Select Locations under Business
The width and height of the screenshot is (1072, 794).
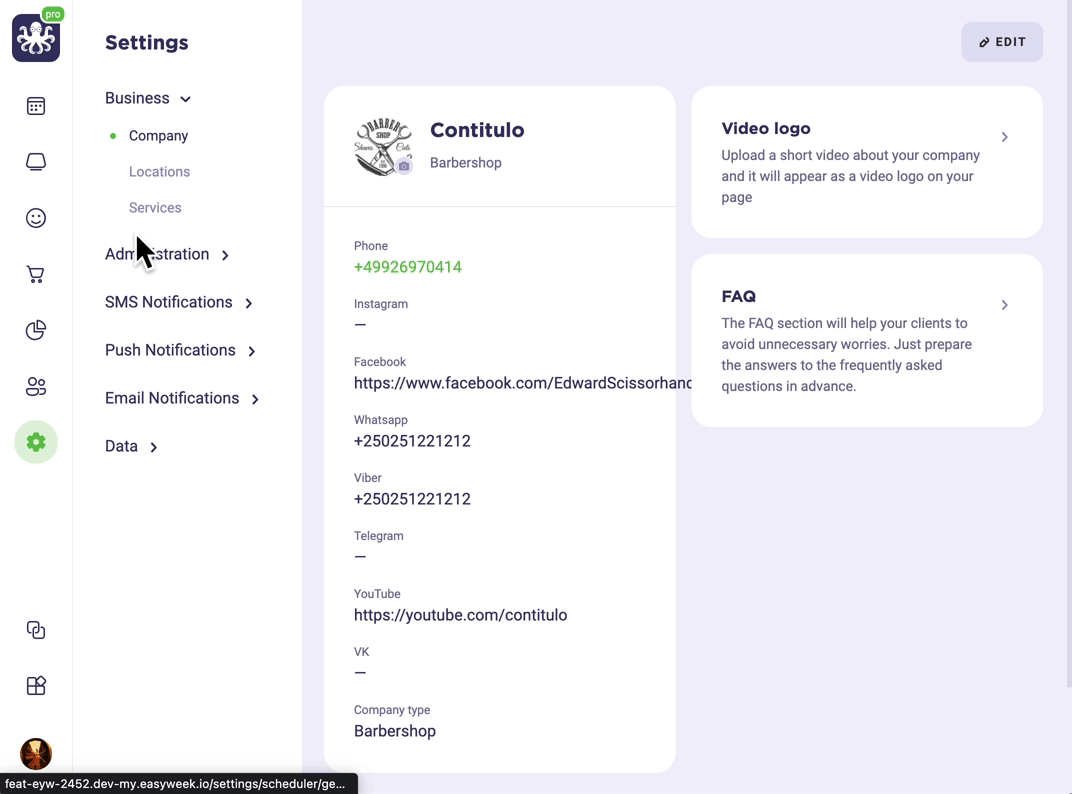(x=159, y=172)
